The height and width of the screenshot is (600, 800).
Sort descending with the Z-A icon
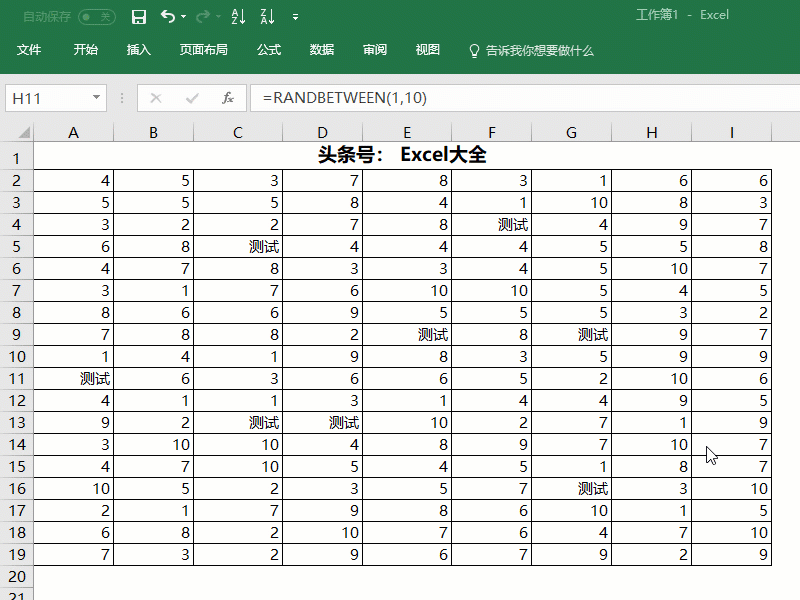point(267,17)
